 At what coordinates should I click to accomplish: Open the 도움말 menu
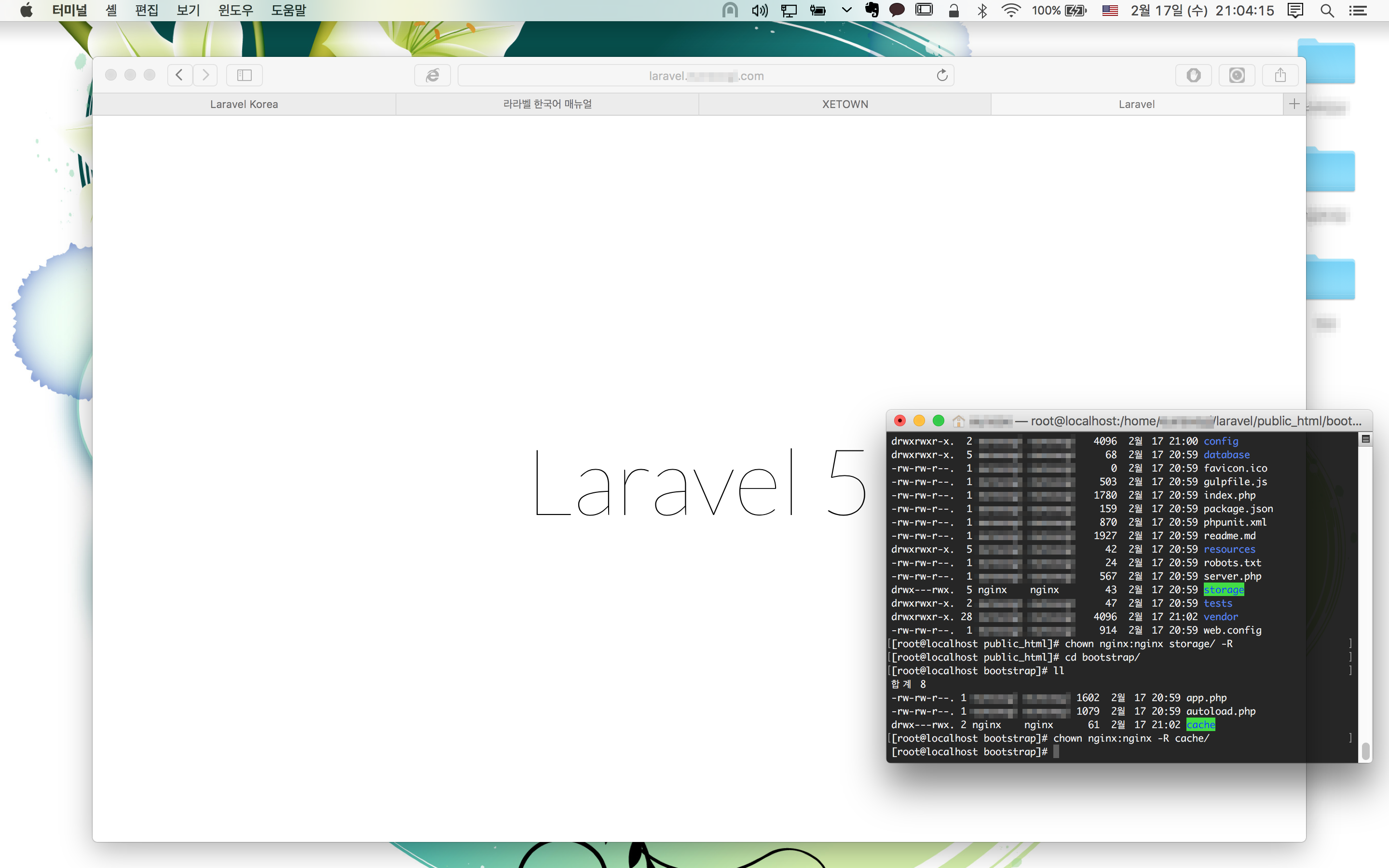click(289, 10)
